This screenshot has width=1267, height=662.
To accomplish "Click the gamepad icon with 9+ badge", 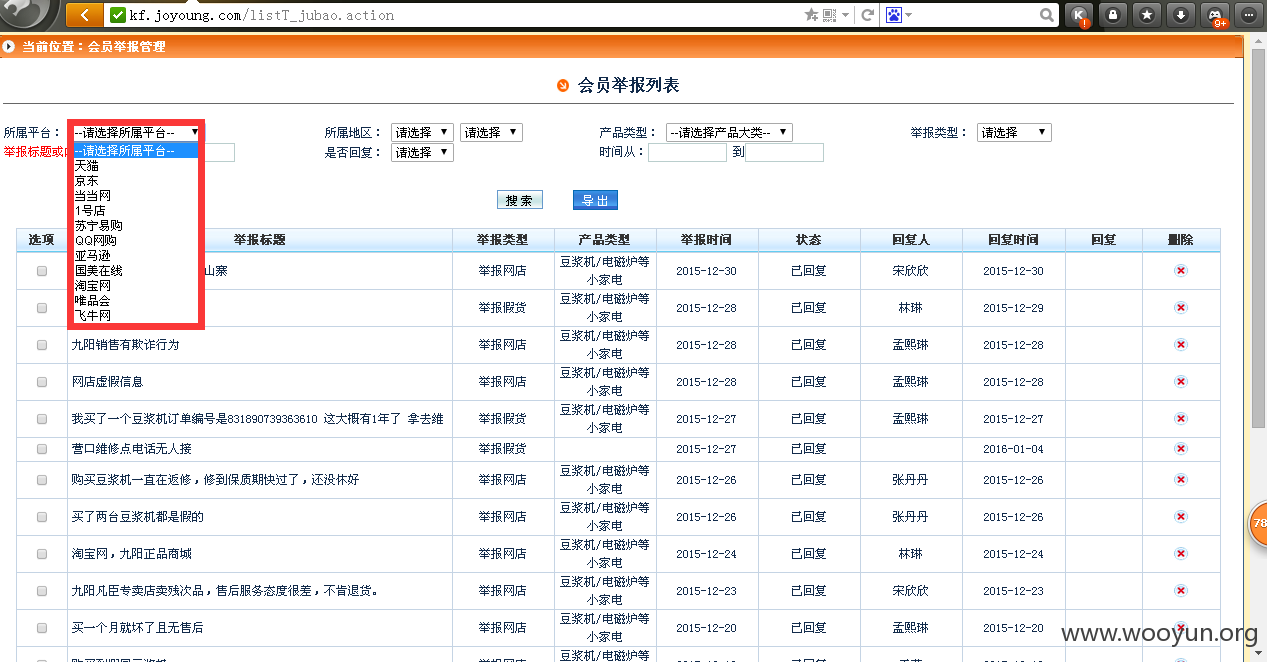I will (1215, 15).
